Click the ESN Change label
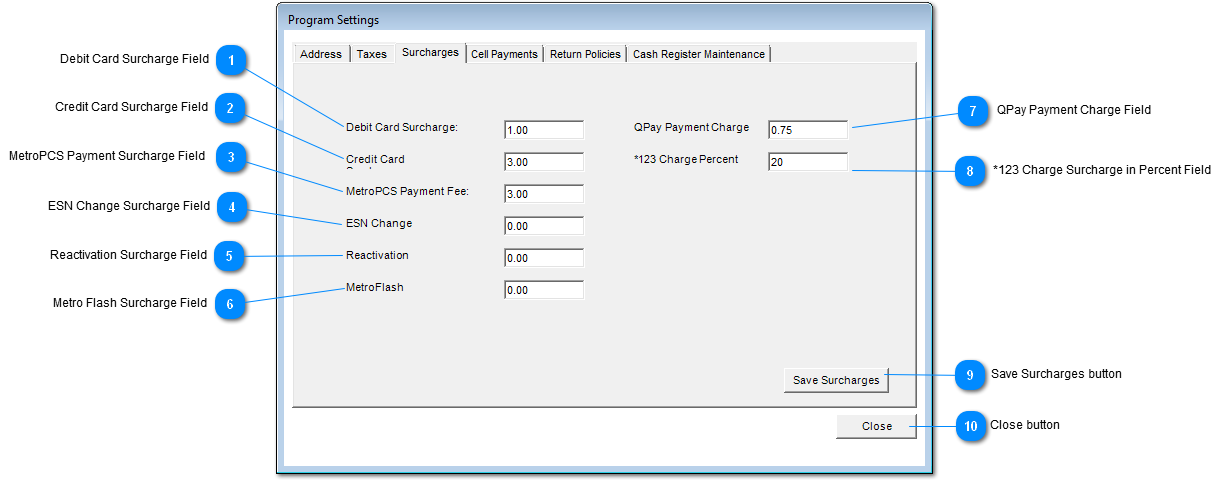Screen dimensions: 1219x487 point(379,223)
